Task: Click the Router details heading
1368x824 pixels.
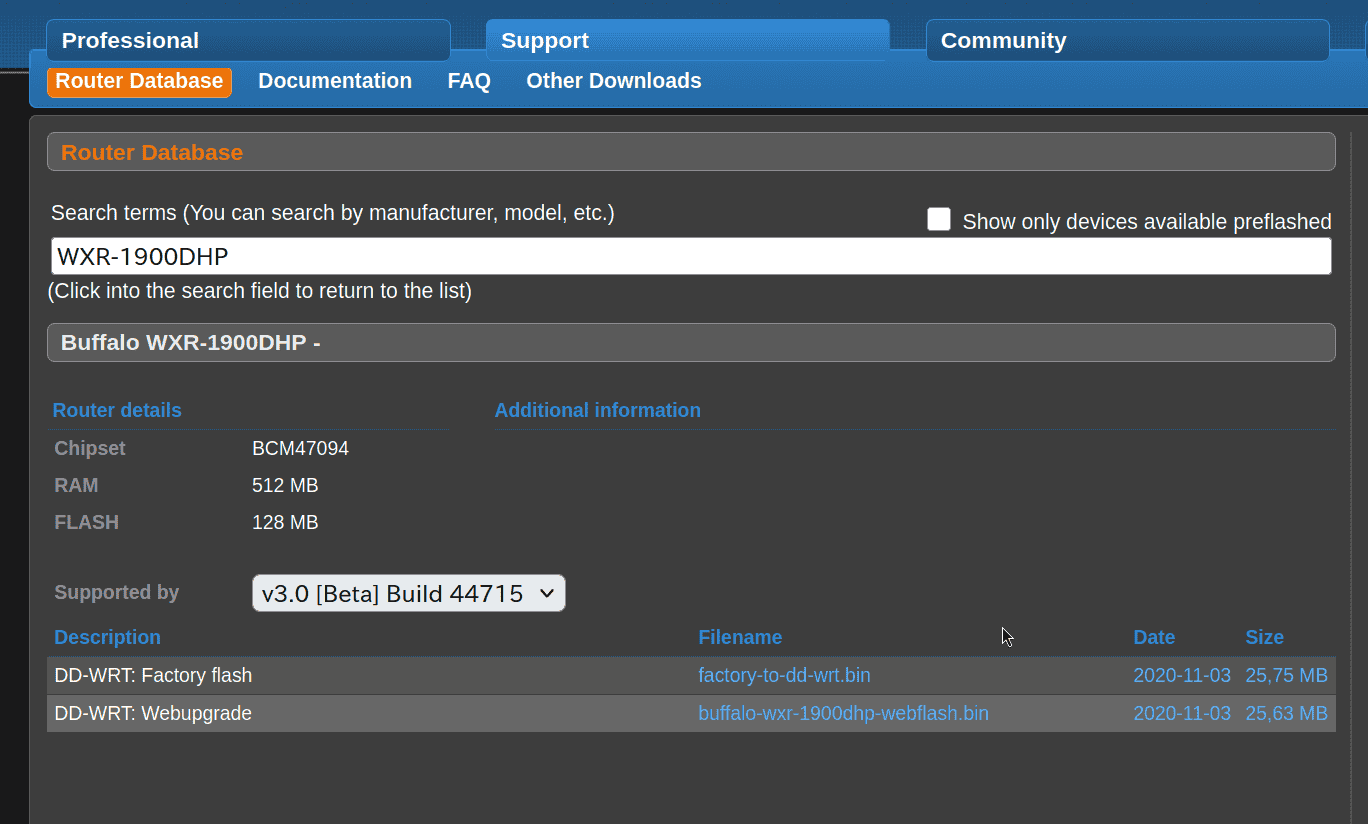Action: click(117, 410)
